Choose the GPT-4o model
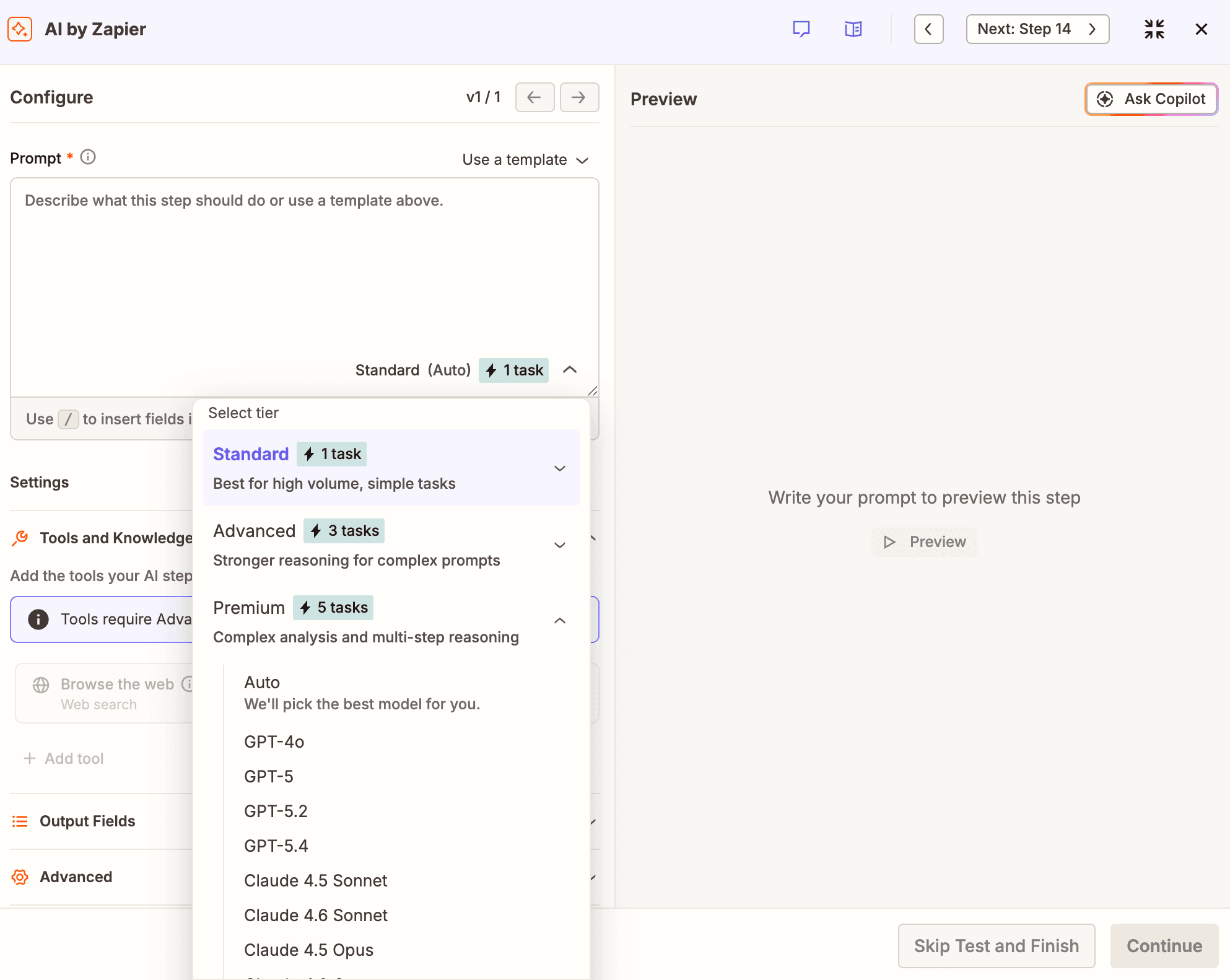Viewport: 1230px width, 980px height. pyautogui.click(x=274, y=742)
